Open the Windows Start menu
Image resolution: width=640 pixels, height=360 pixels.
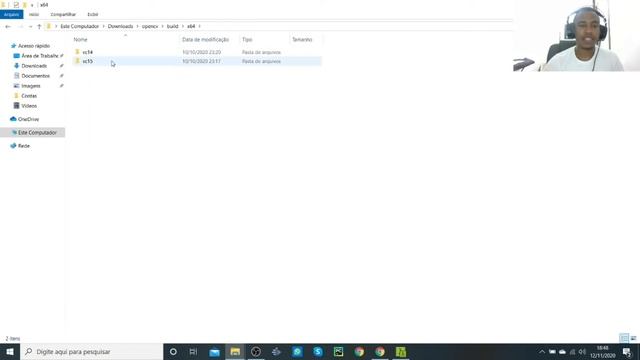click(x=10, y=351)
